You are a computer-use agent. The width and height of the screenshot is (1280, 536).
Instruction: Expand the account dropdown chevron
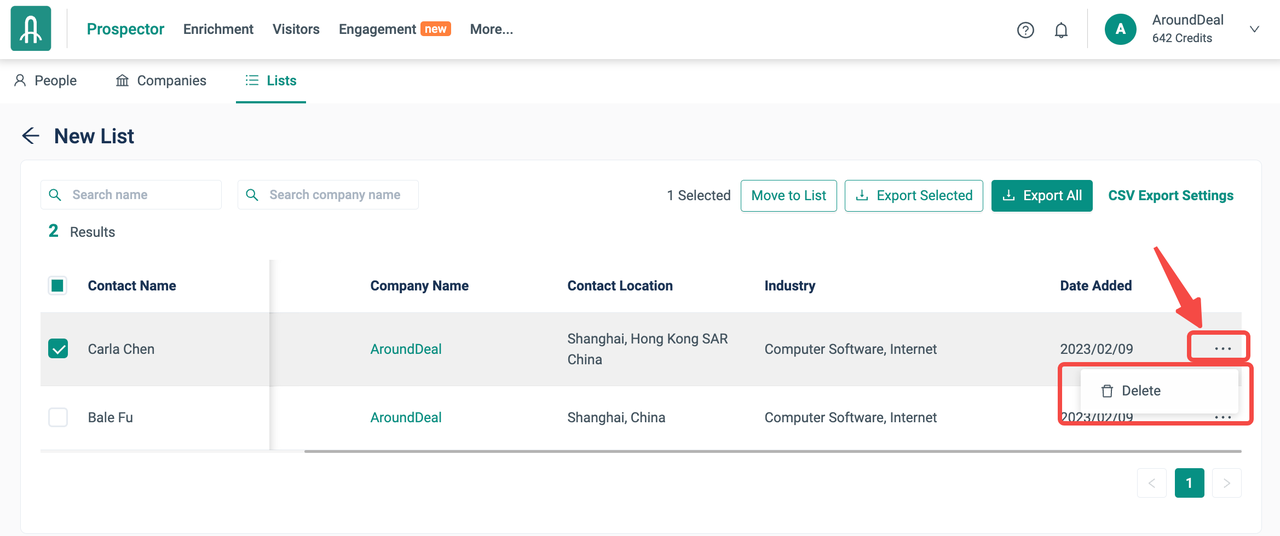pos(1254,30)
